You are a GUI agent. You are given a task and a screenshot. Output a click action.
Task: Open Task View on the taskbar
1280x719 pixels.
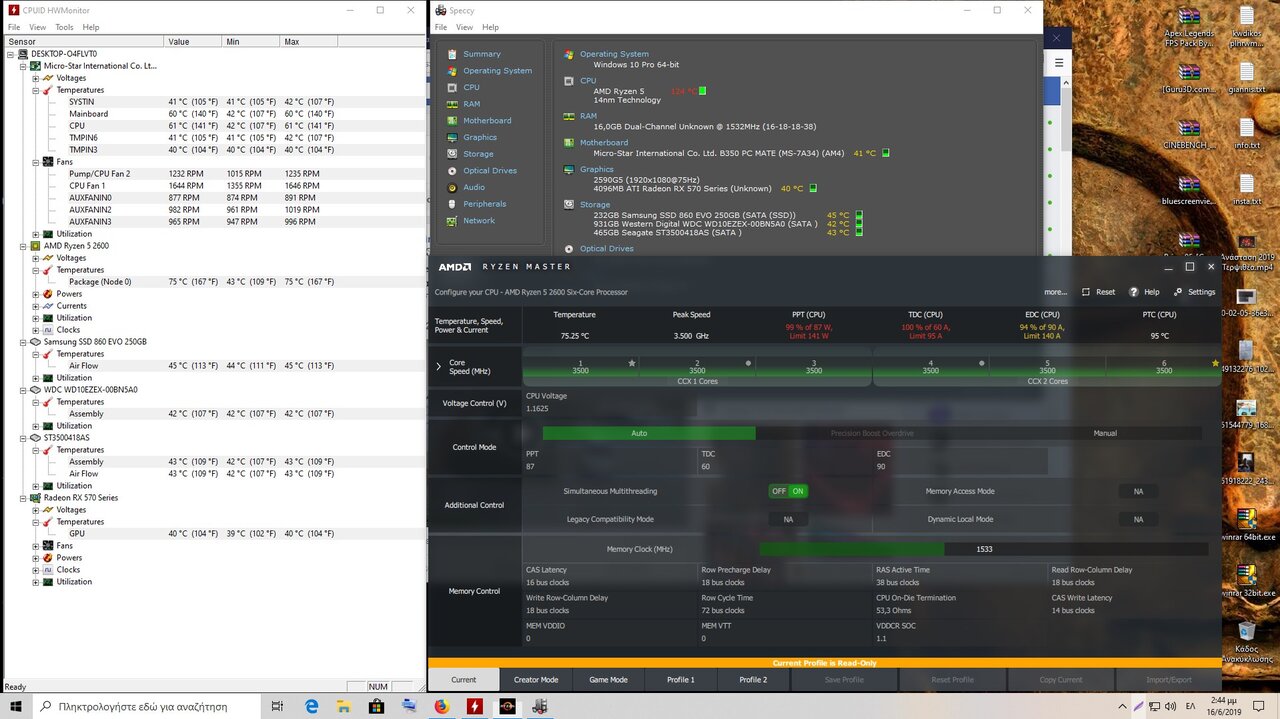(279, 706)
